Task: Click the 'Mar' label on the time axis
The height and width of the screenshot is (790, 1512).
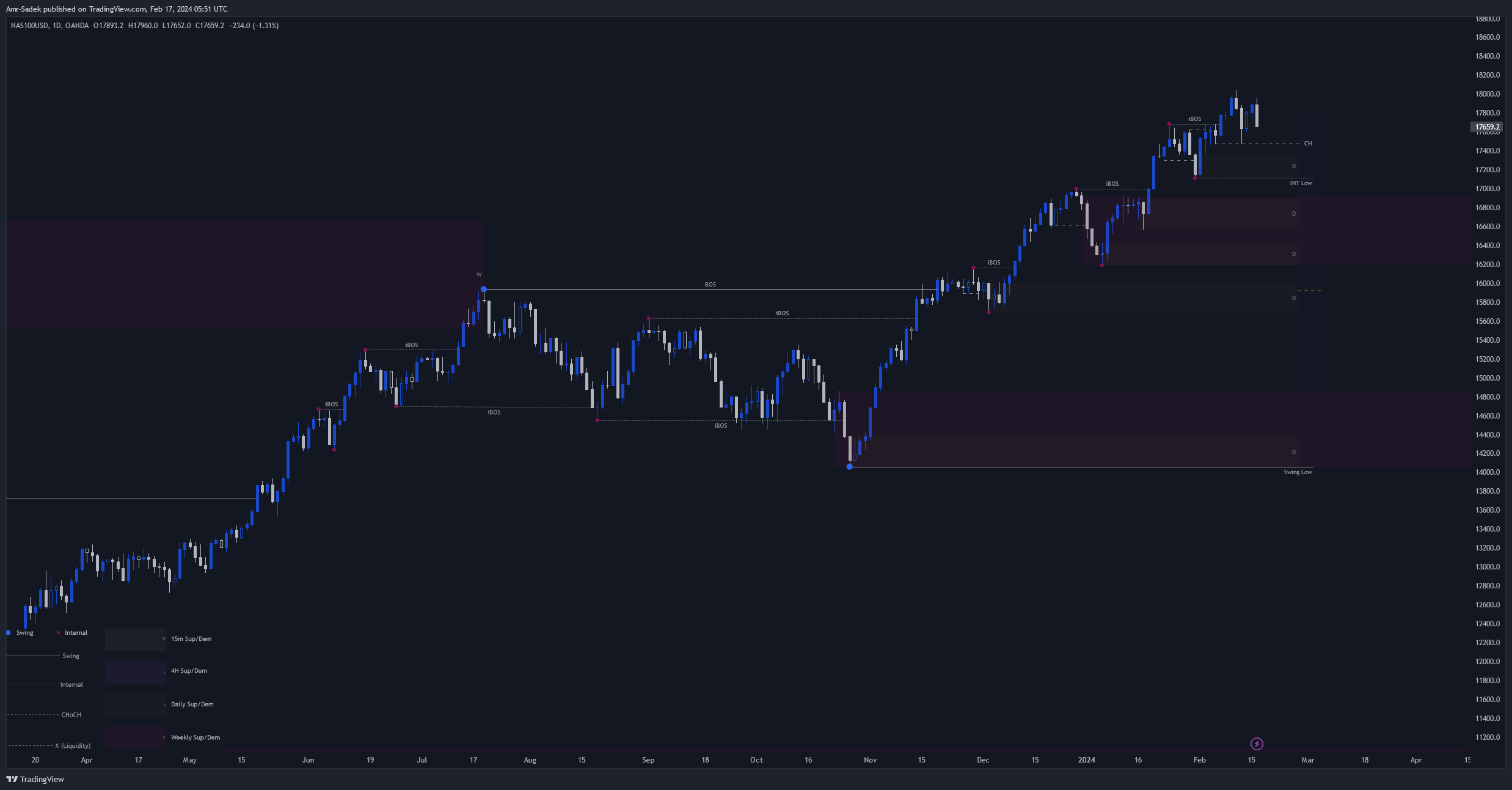Action: click(1307, 760)
